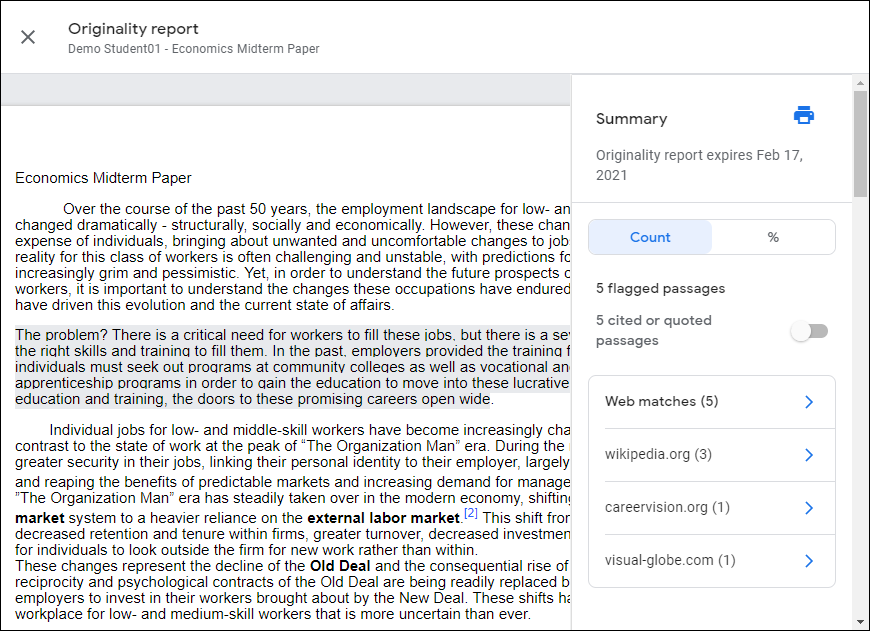
Task: Open footnote reference [2] in the document
Action: coord(468,512)
